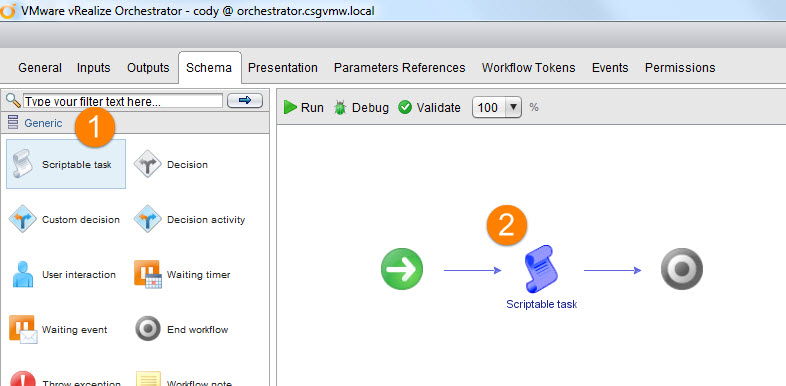Open the Parameters References tab

[400, 68]
